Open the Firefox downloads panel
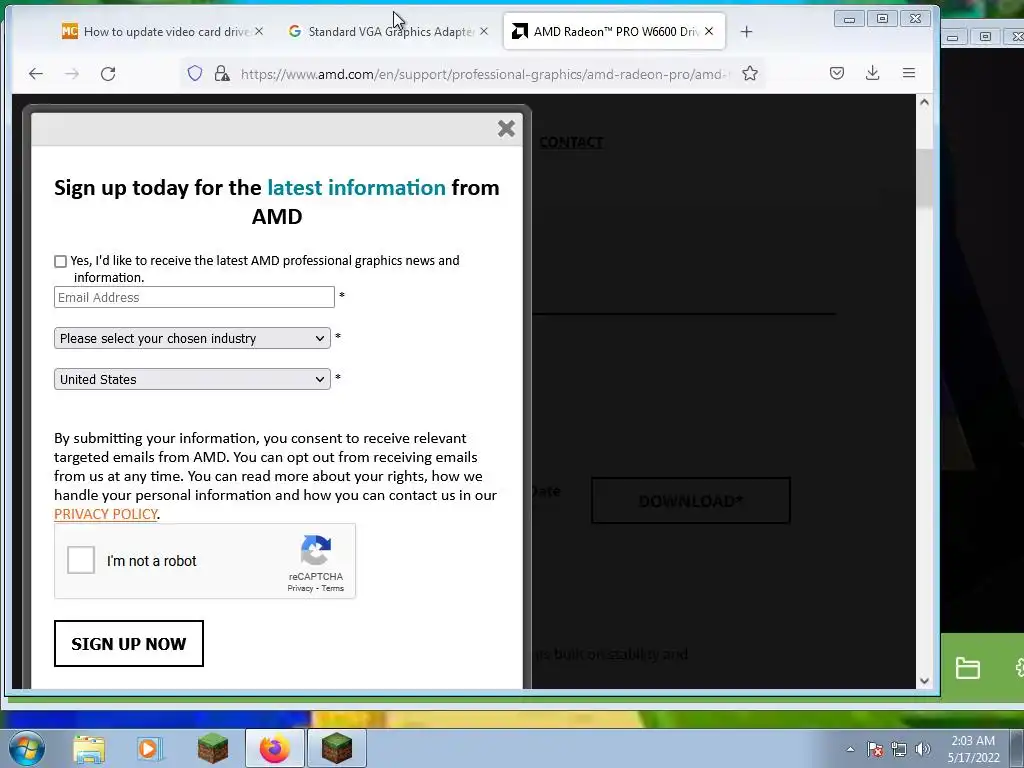The width and height of the screenshot is (1024, 768). [x=872, y=73]
